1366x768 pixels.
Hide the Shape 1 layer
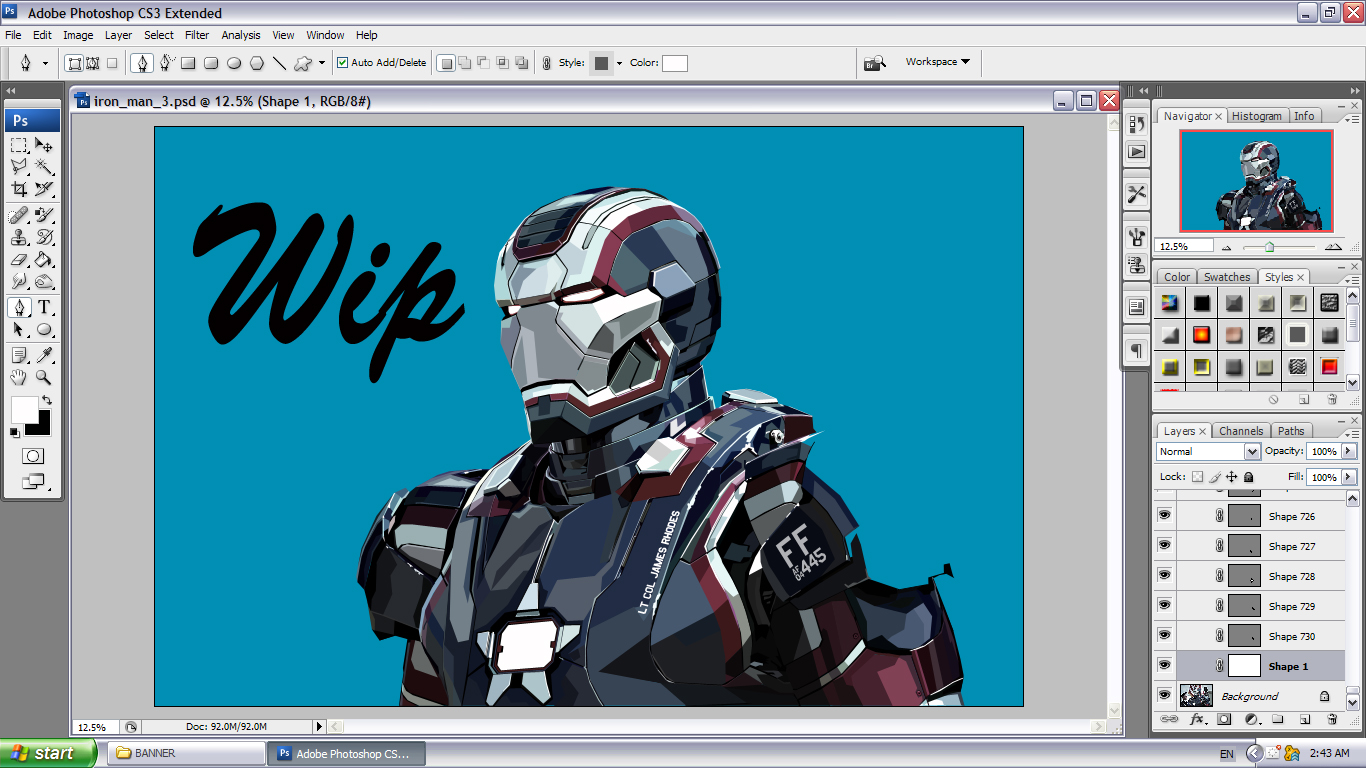[1164, 666]
